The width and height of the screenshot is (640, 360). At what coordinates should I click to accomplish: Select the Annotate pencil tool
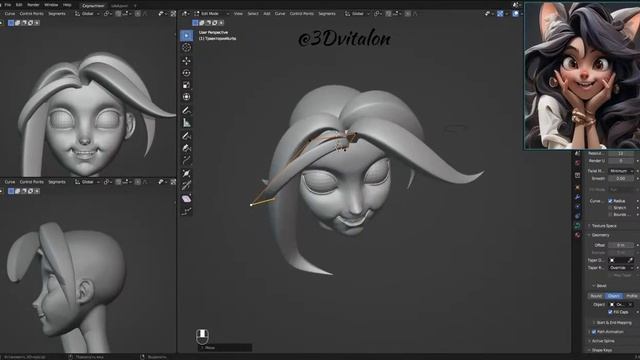point(187,111)
